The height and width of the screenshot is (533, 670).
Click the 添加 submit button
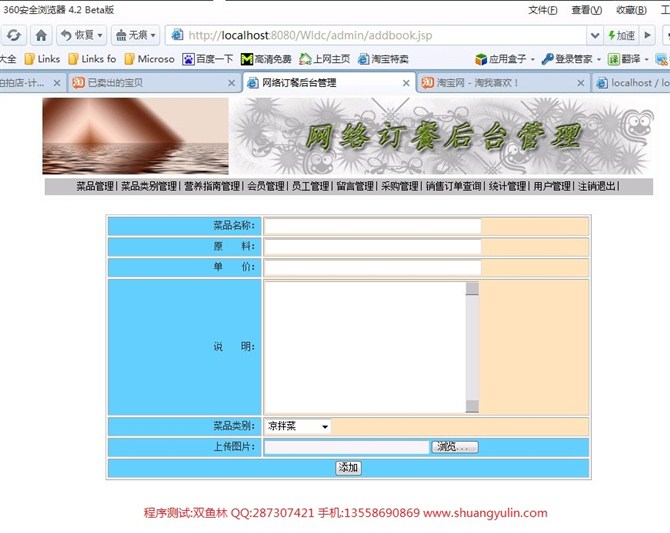(x=348, y=467)
